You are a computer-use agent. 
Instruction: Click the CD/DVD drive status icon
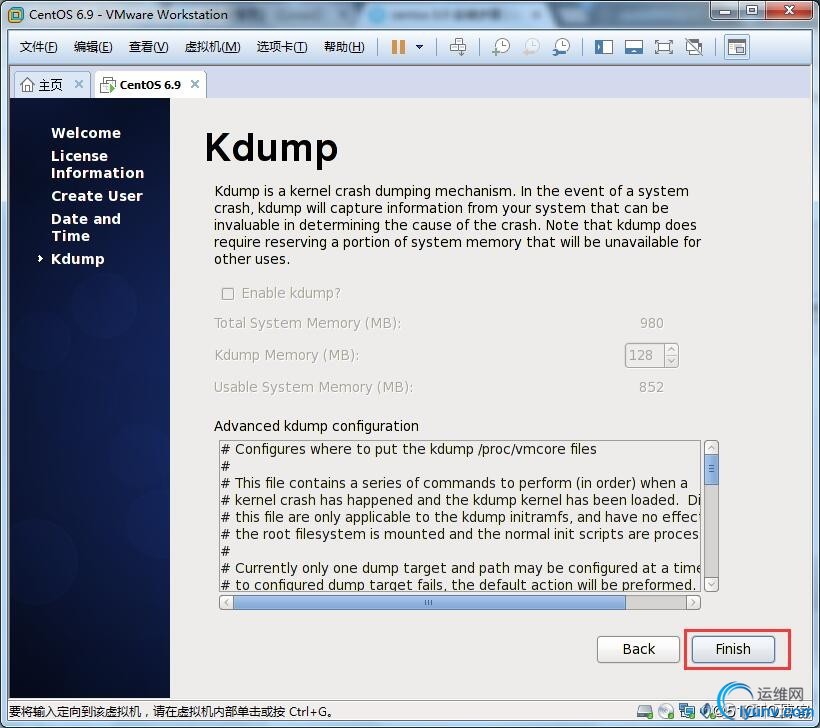[666, 712]
